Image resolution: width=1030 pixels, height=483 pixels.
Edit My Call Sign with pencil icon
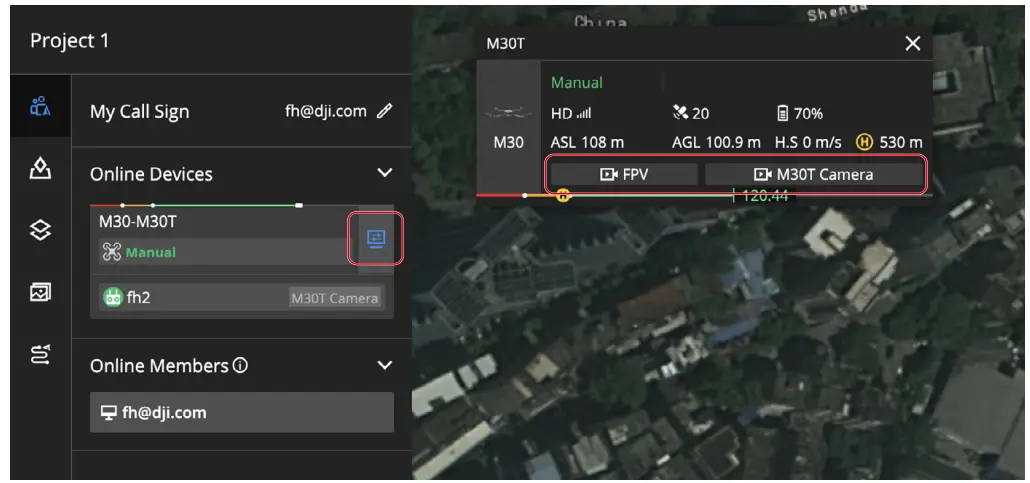pos(384,111)
